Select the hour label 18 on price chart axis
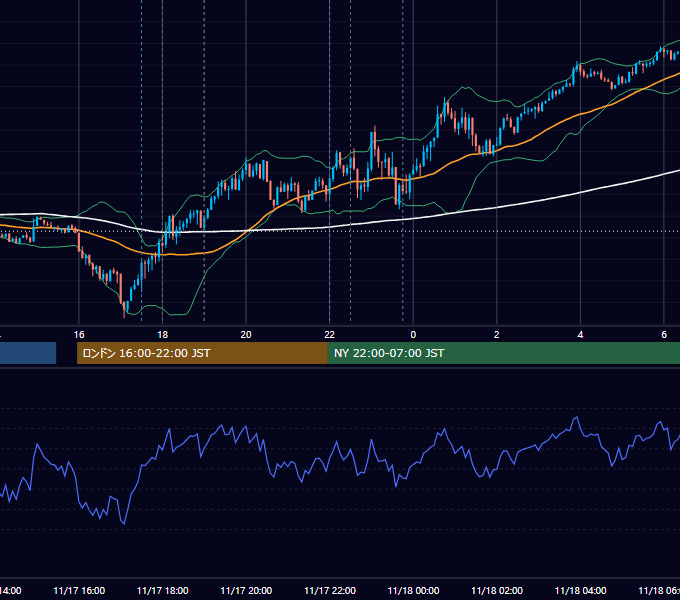 point(163,335)
